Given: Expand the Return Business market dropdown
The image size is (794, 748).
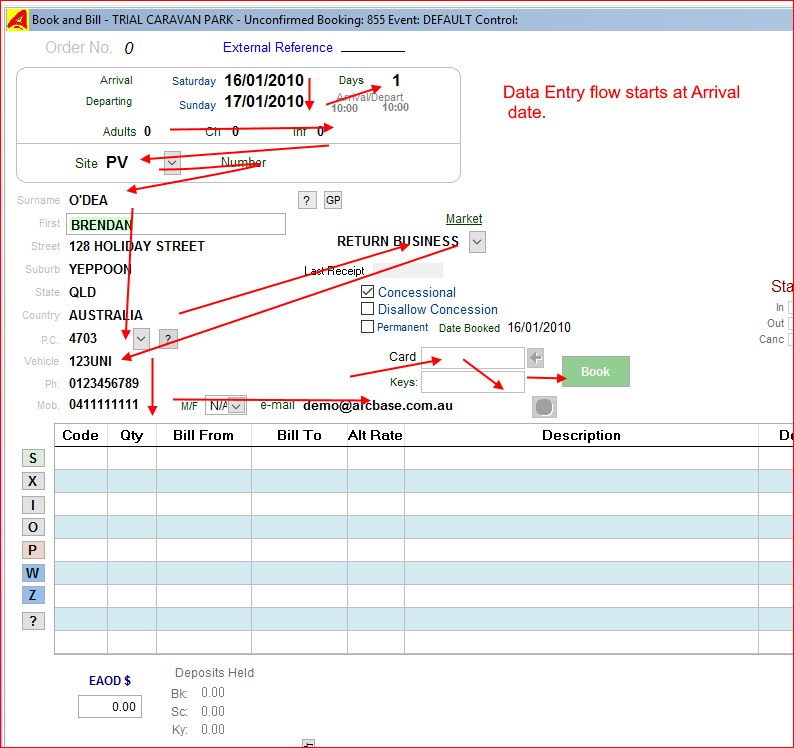Looking at the screenshot, I should (x=477, y=241).
